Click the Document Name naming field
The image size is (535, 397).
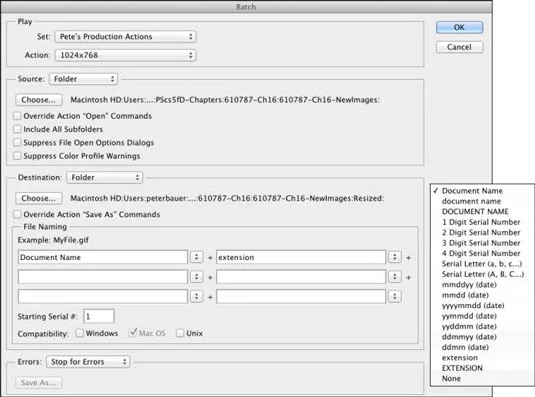click(x=103, y=257)
